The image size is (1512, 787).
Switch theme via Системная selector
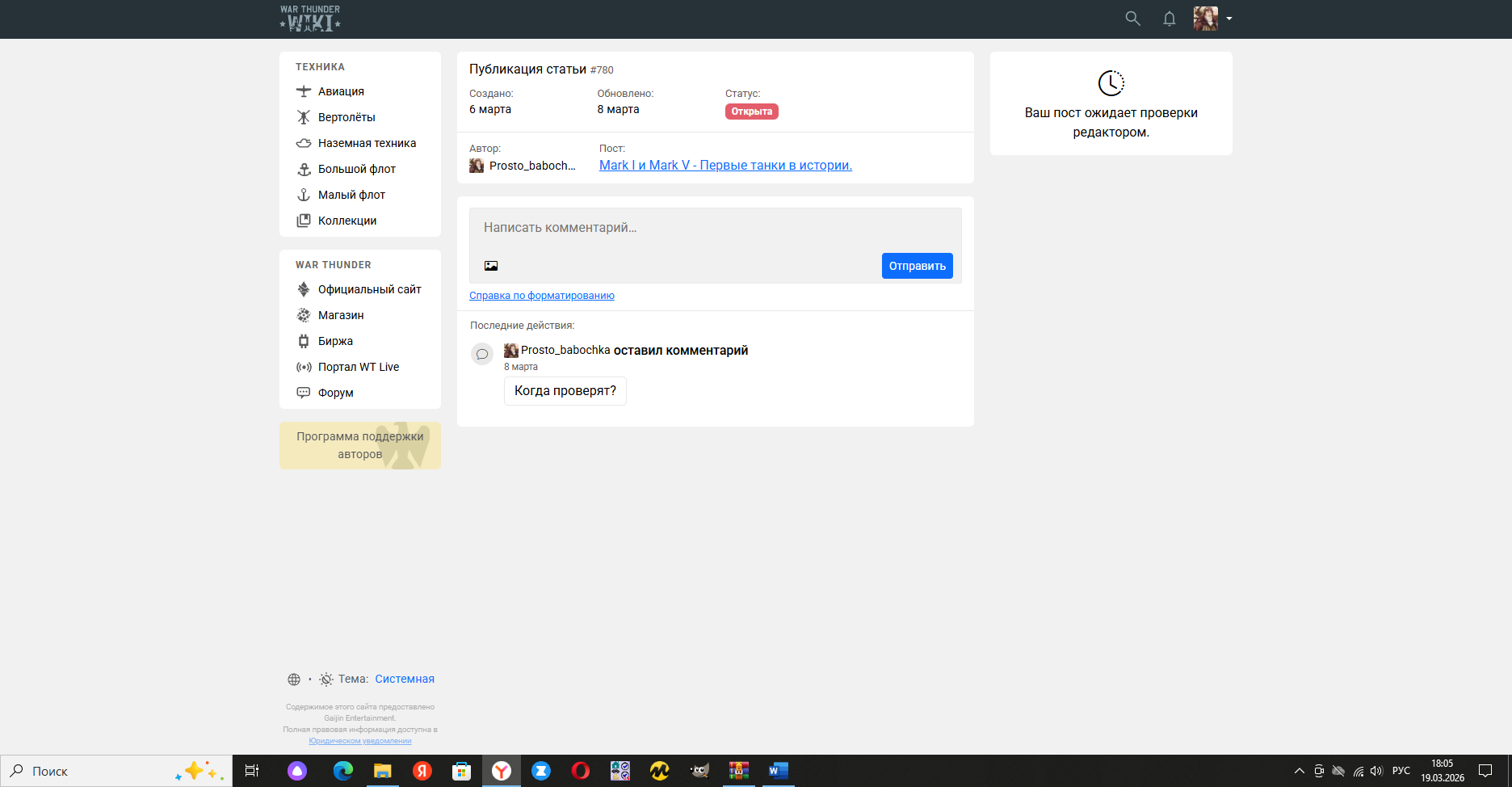click(404, 680)
